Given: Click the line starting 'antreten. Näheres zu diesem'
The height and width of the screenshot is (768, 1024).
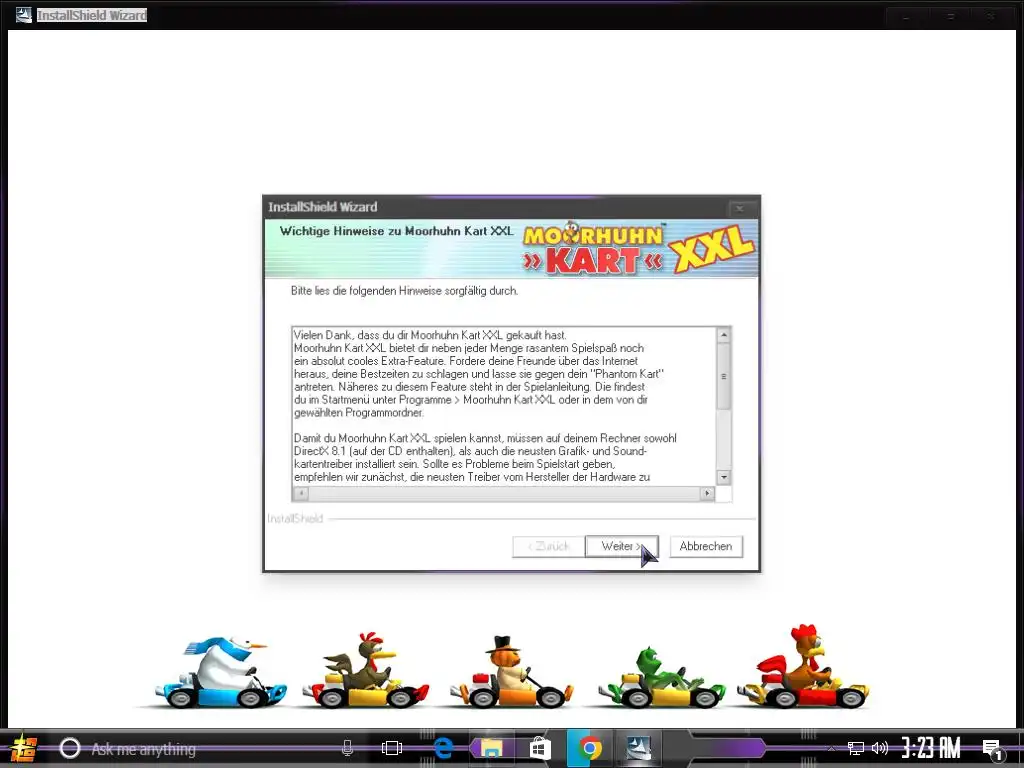Looking at the screenshot, I should point(470,387).
